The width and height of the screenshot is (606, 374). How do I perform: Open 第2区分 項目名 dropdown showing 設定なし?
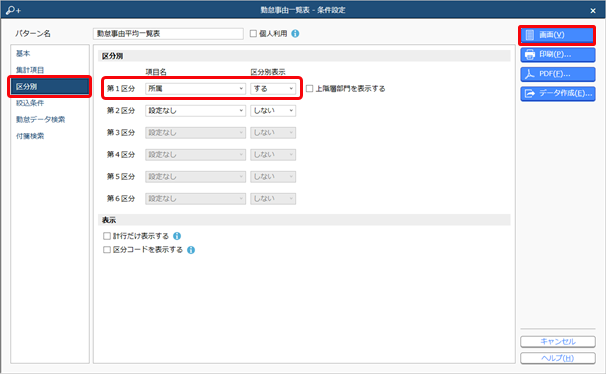coord(196,110)
